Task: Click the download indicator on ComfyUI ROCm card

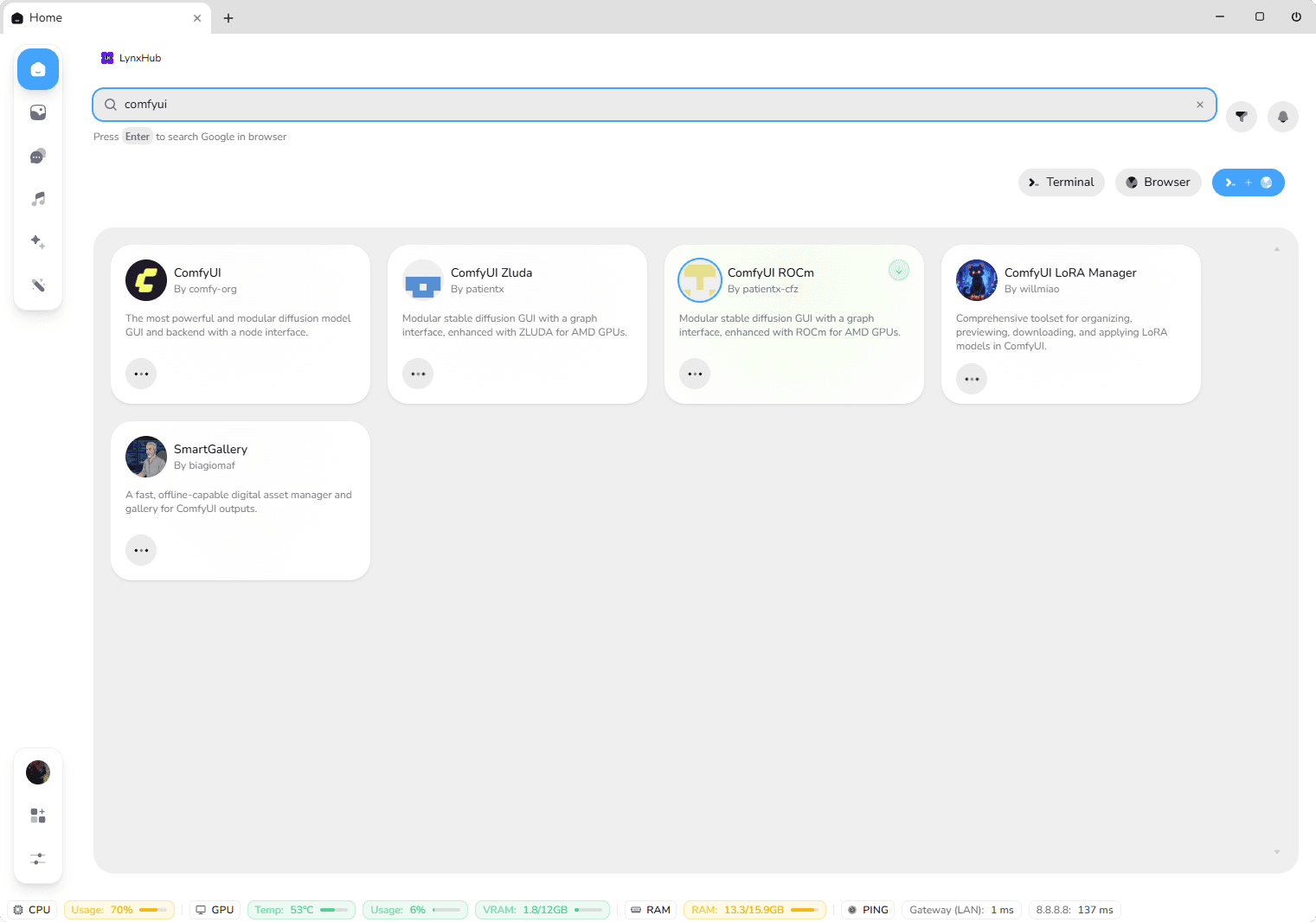Action: [899, 271]
